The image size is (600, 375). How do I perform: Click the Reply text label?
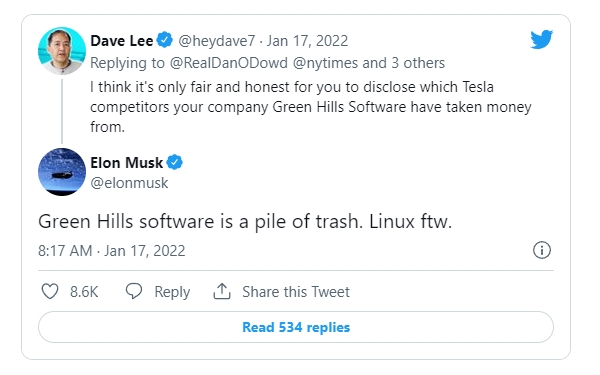[172, 292]
